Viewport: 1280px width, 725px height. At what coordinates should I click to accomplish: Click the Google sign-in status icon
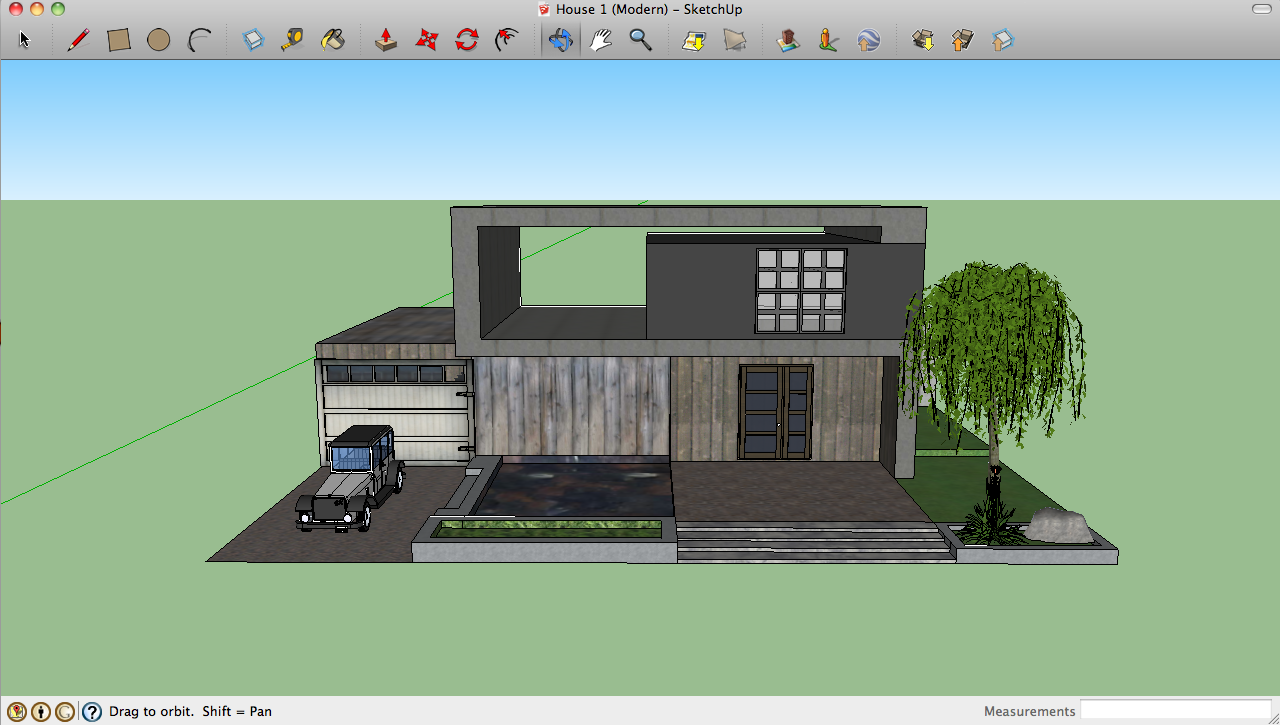[x=66, y=712]
